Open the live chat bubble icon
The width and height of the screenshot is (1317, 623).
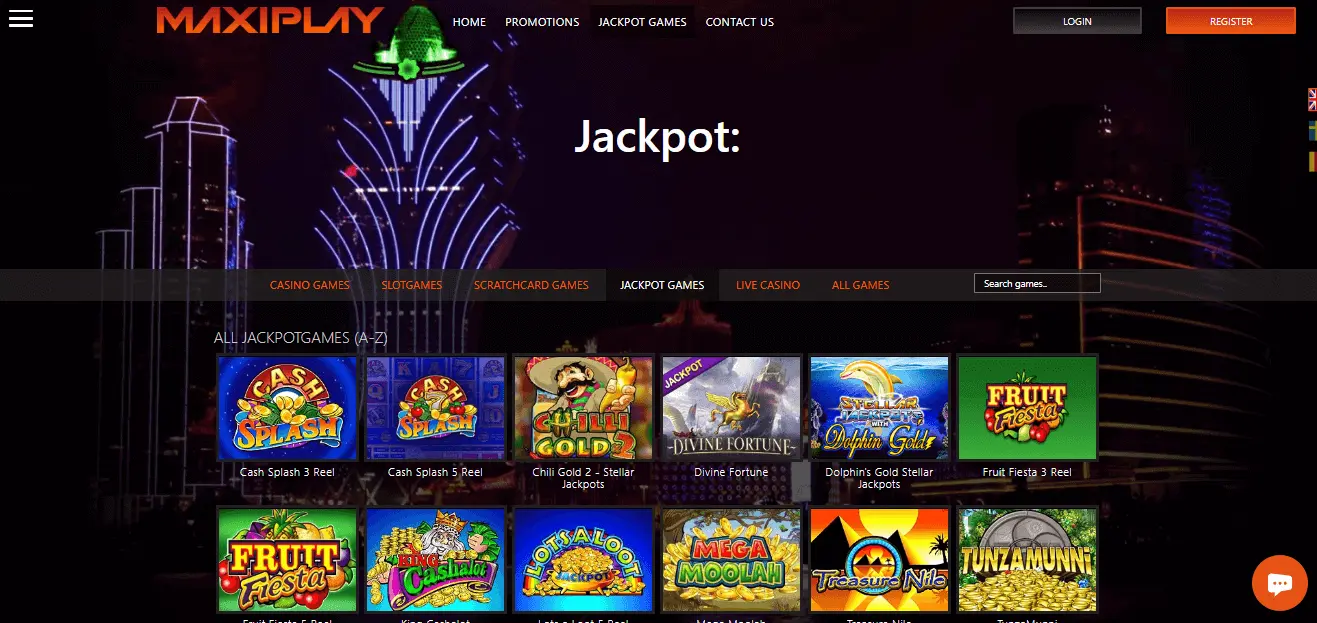click(x=1279, y=583)
